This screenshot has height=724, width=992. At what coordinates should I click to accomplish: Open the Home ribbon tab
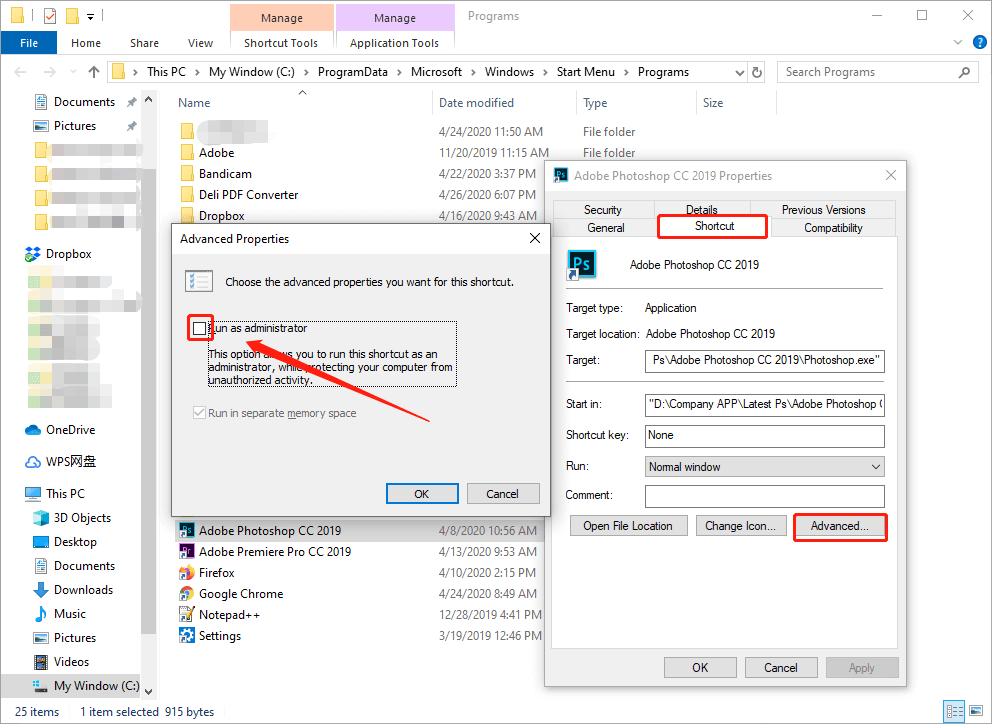click(x=86, y=43)
